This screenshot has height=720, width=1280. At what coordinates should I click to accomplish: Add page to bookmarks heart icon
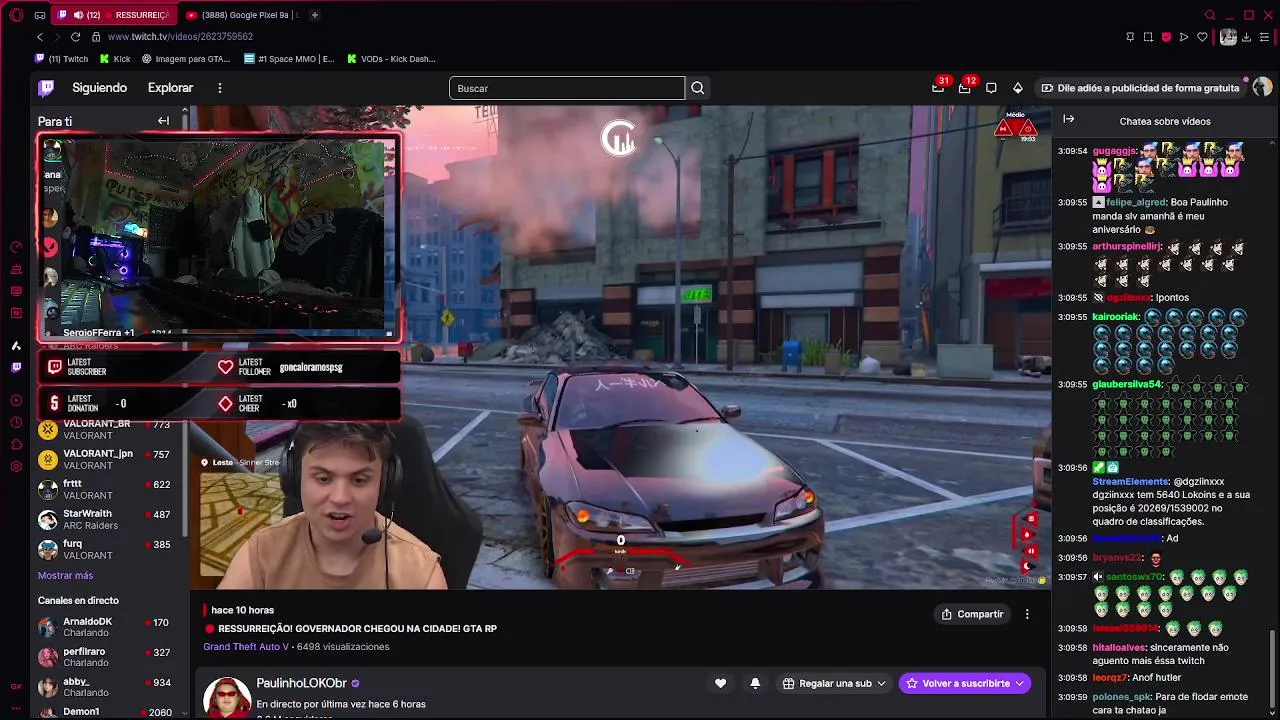(1202, 37)
